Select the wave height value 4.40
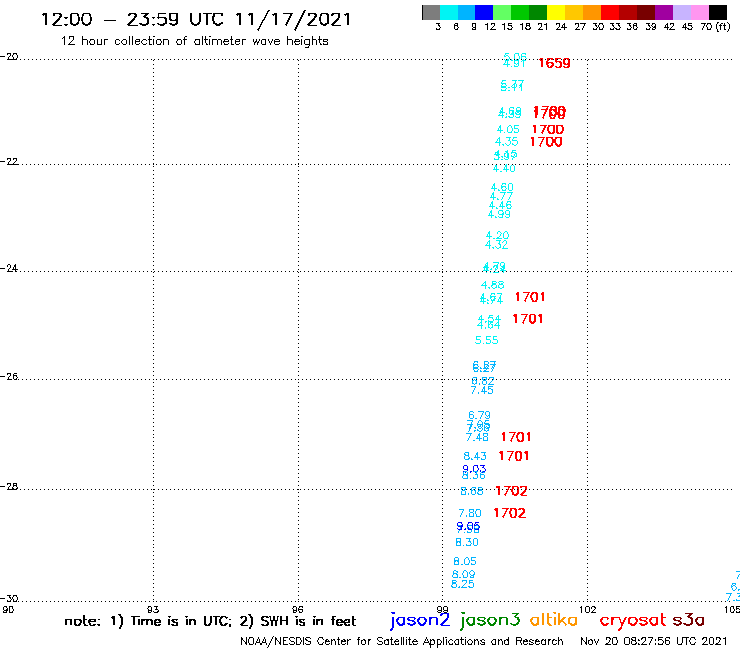The height and width of the screenshot is (650, 740). coord(504,169)
